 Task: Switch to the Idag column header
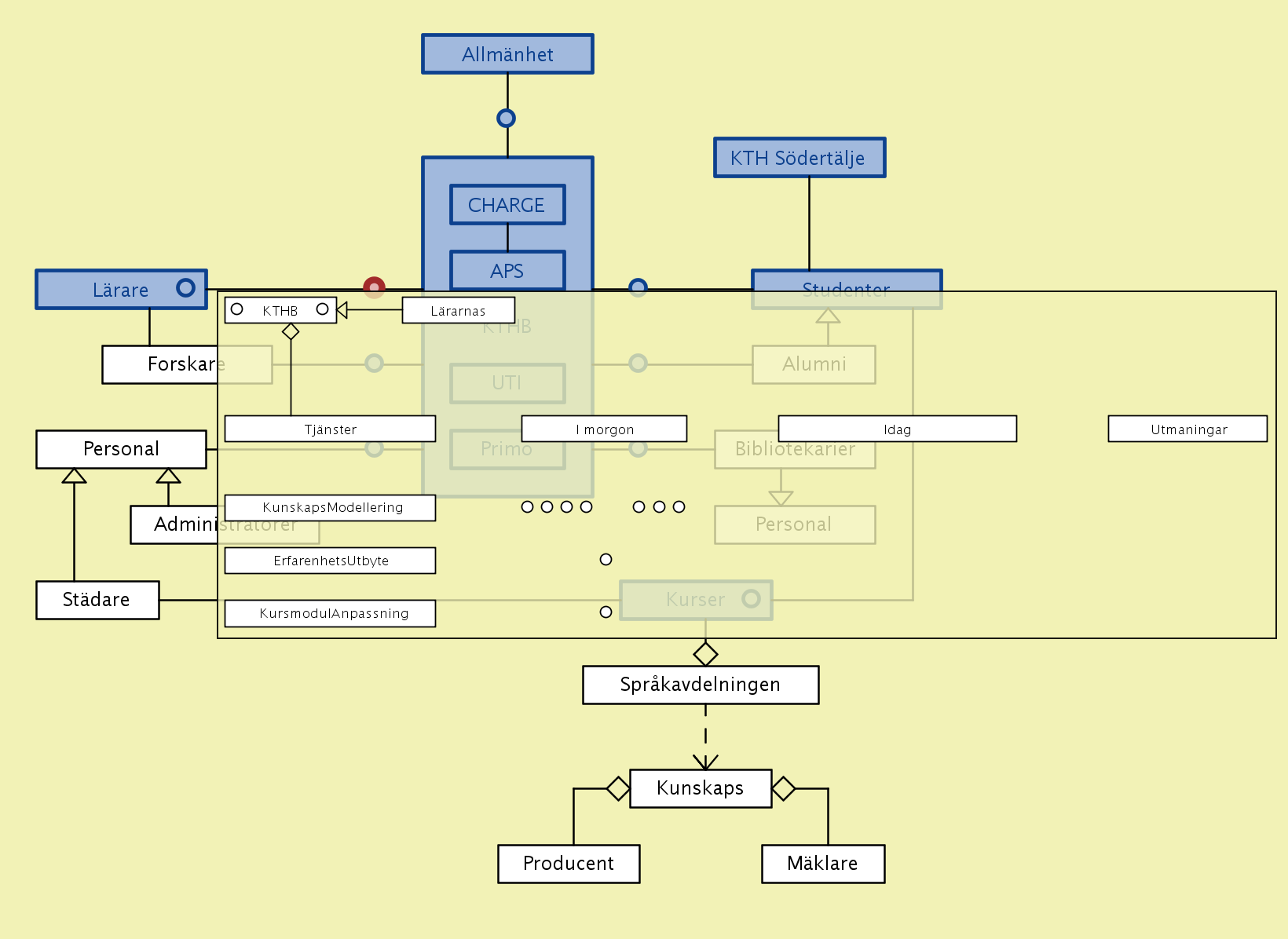(897, 429)
